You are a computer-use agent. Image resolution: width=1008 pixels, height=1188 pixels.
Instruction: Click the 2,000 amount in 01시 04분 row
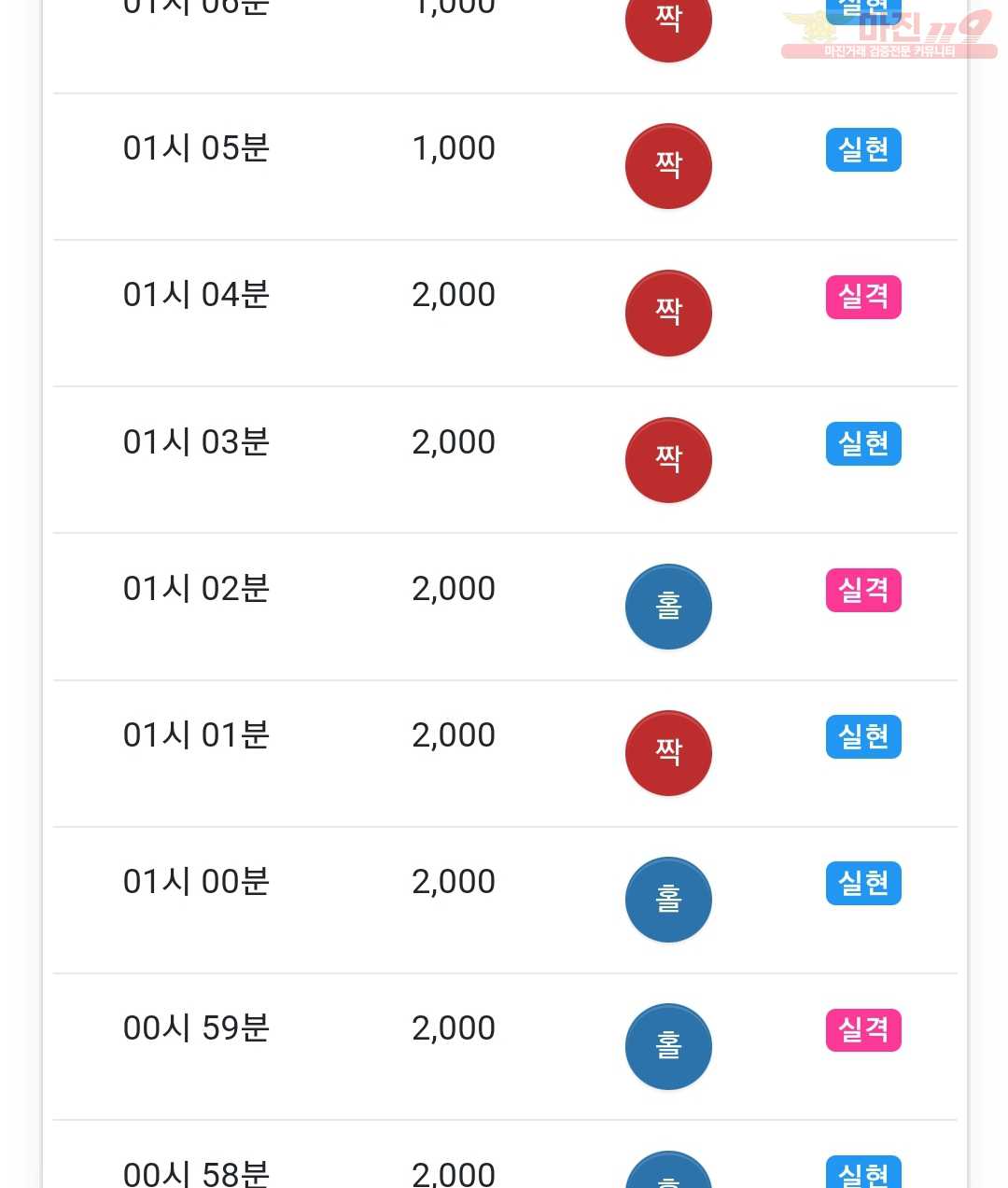pyautogui.click(x=454, y=295)
